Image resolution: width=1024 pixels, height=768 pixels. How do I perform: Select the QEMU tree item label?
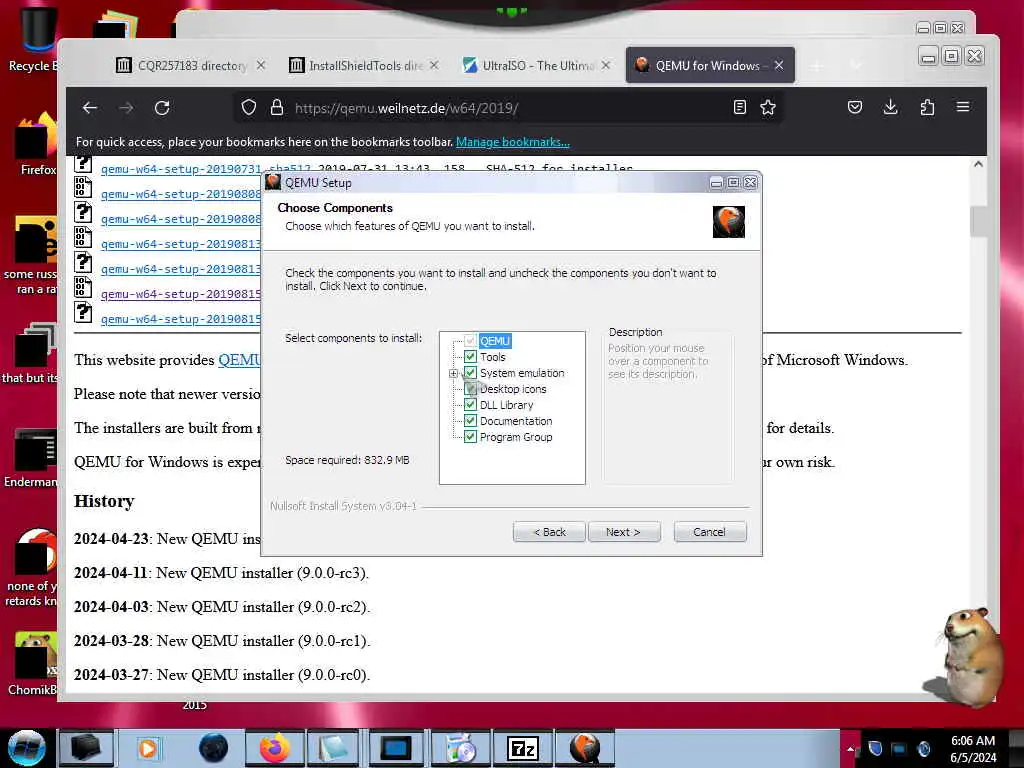click(495, 341)
